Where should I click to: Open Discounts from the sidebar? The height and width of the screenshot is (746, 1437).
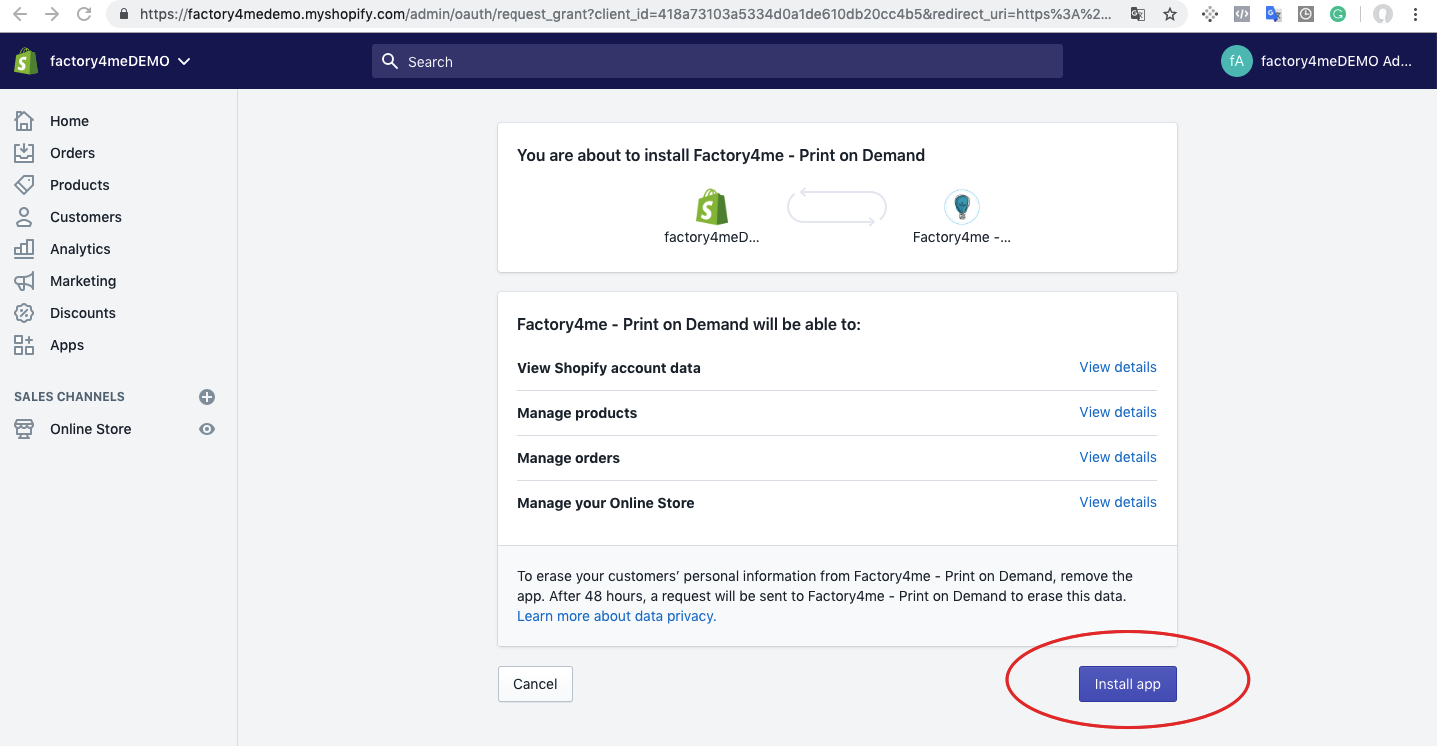[82, 313]
